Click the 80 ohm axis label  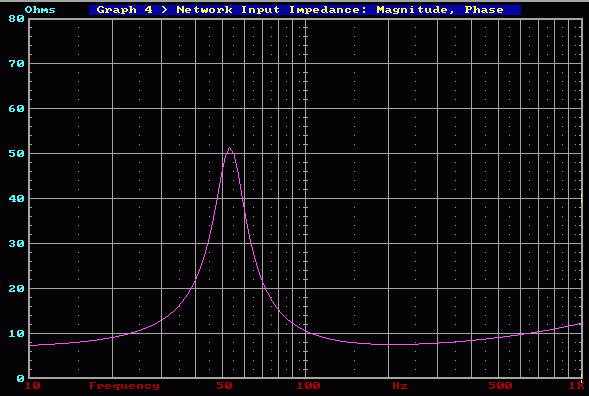click(x=17, y=18)
